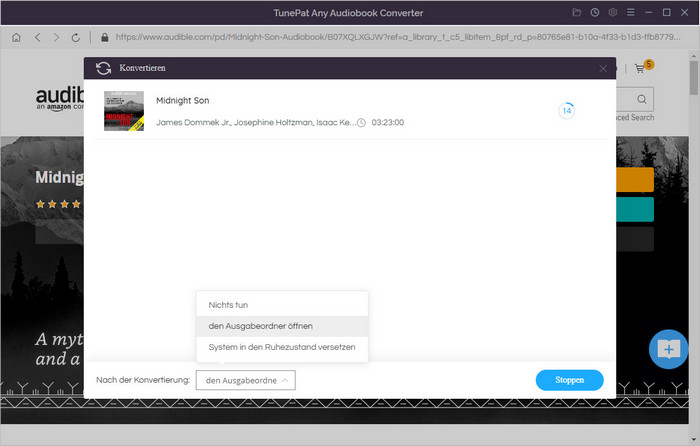Navigate back in browser toolbar

[x=38, y=38]
